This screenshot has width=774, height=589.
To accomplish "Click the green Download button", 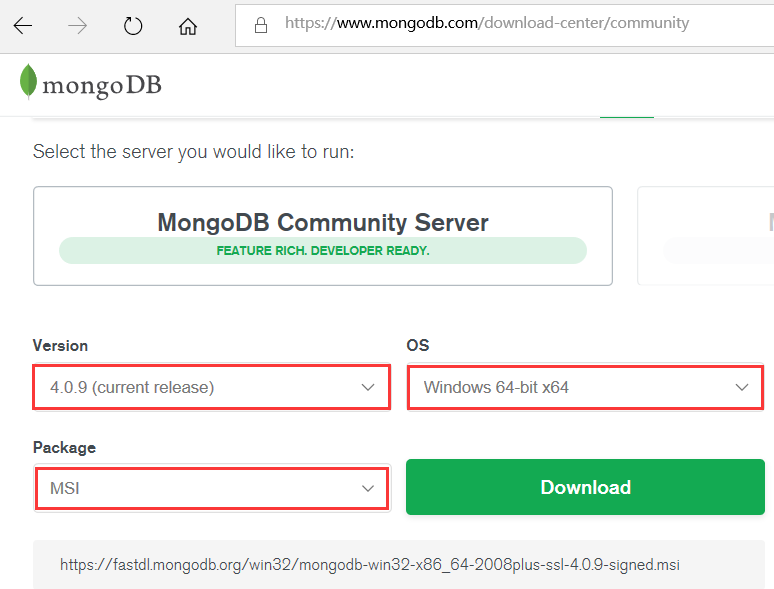I will [585, 487].
